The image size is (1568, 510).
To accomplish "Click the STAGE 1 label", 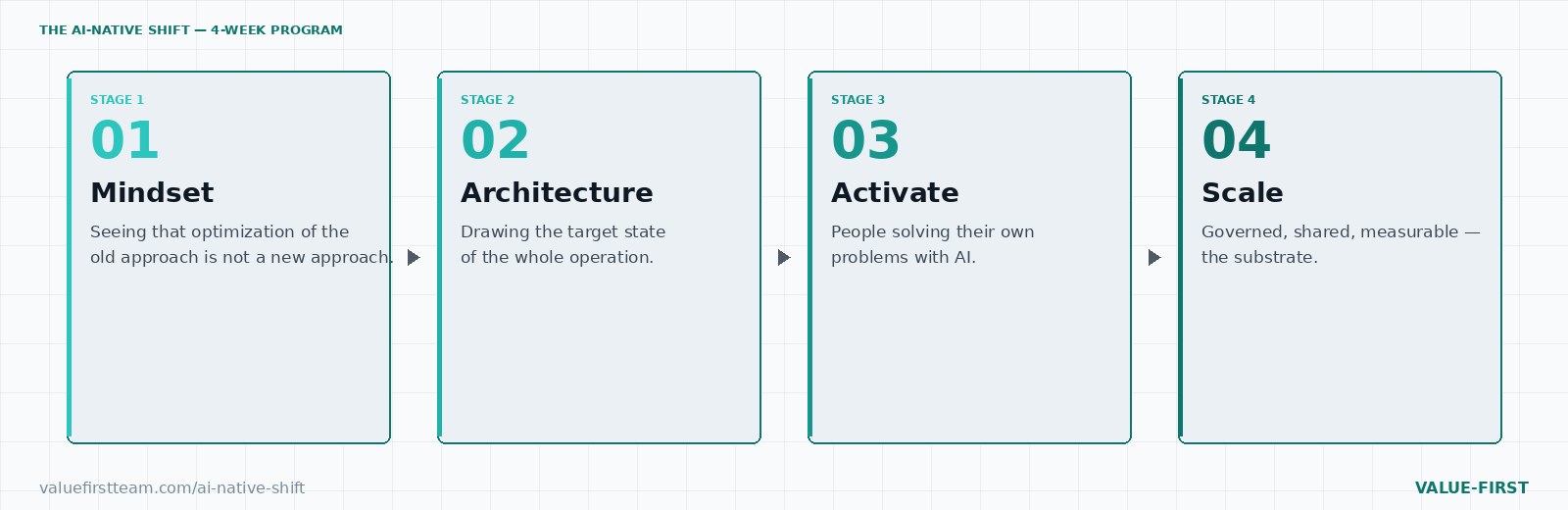I will click(x=117, y=100).
